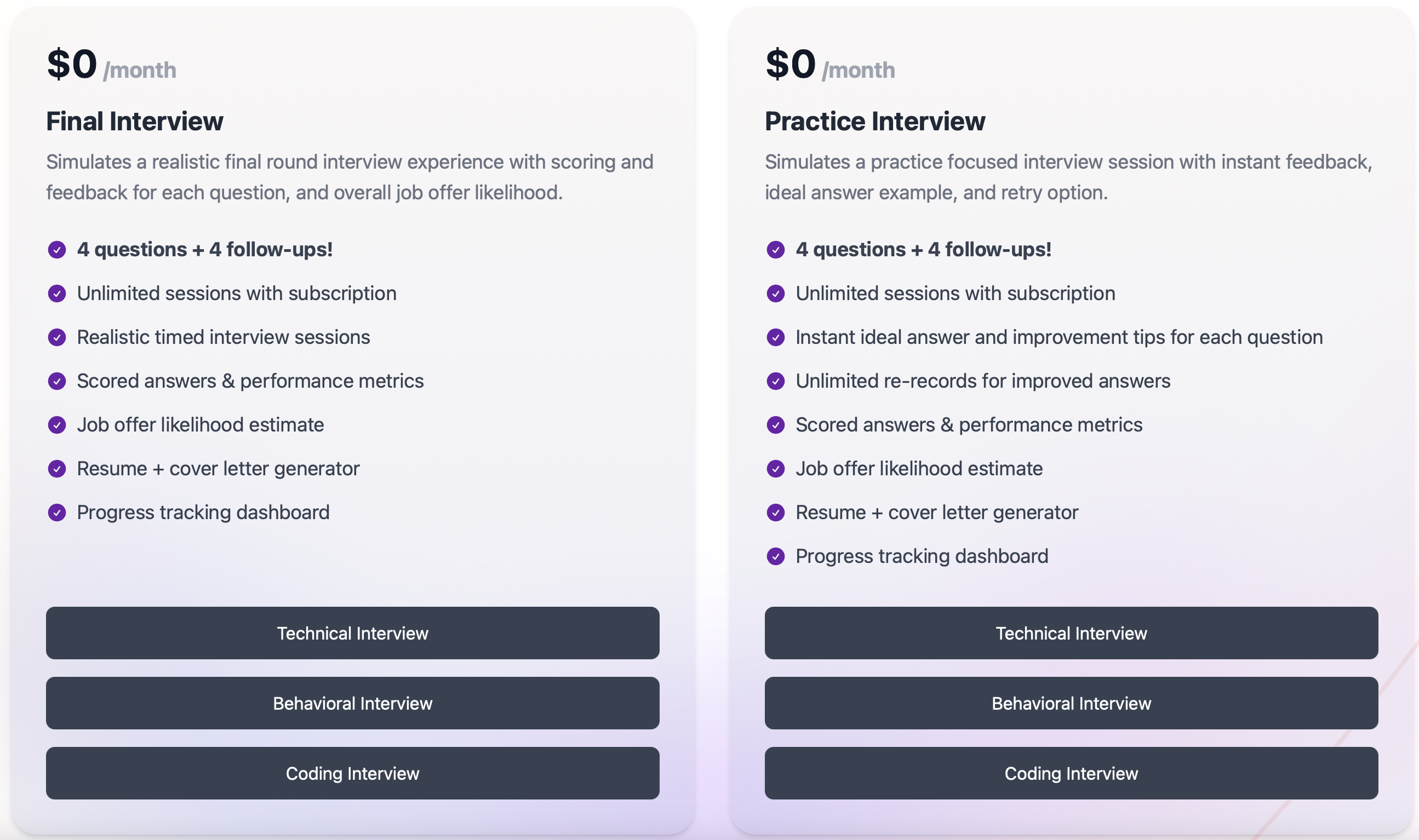Click checkmark icon next to Unlimited re-records
This screenshot has width=1419, height=840.
[775, 381]
